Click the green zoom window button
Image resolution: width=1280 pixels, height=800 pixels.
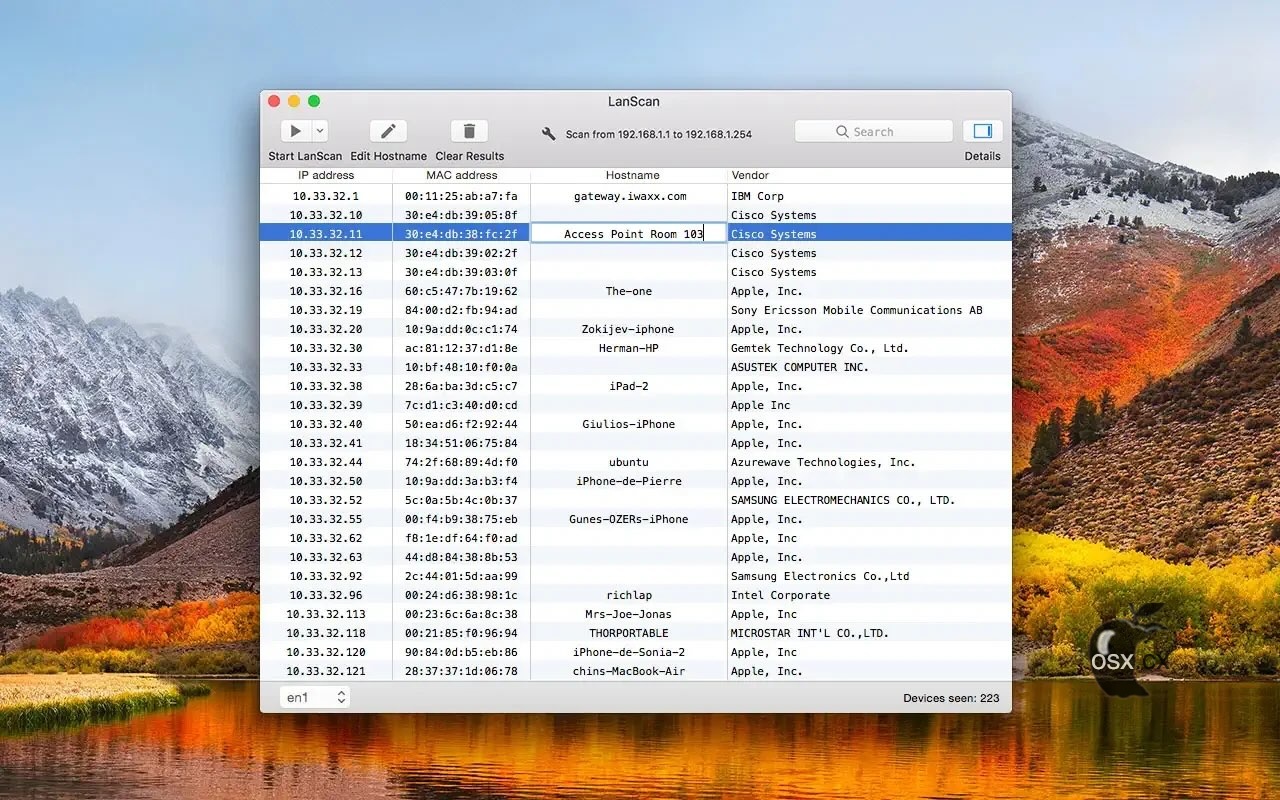[x=314, y=101]
